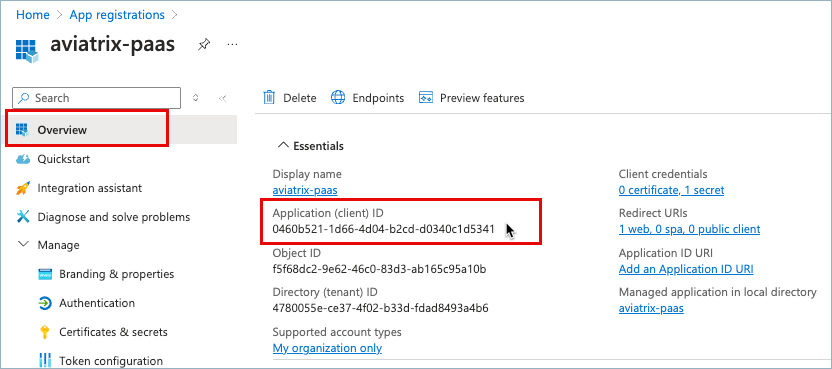Click the aviatrix-paas app registration icon
Image resolution: width=832 pixels, height=369 pixels.
click(28, 50)
